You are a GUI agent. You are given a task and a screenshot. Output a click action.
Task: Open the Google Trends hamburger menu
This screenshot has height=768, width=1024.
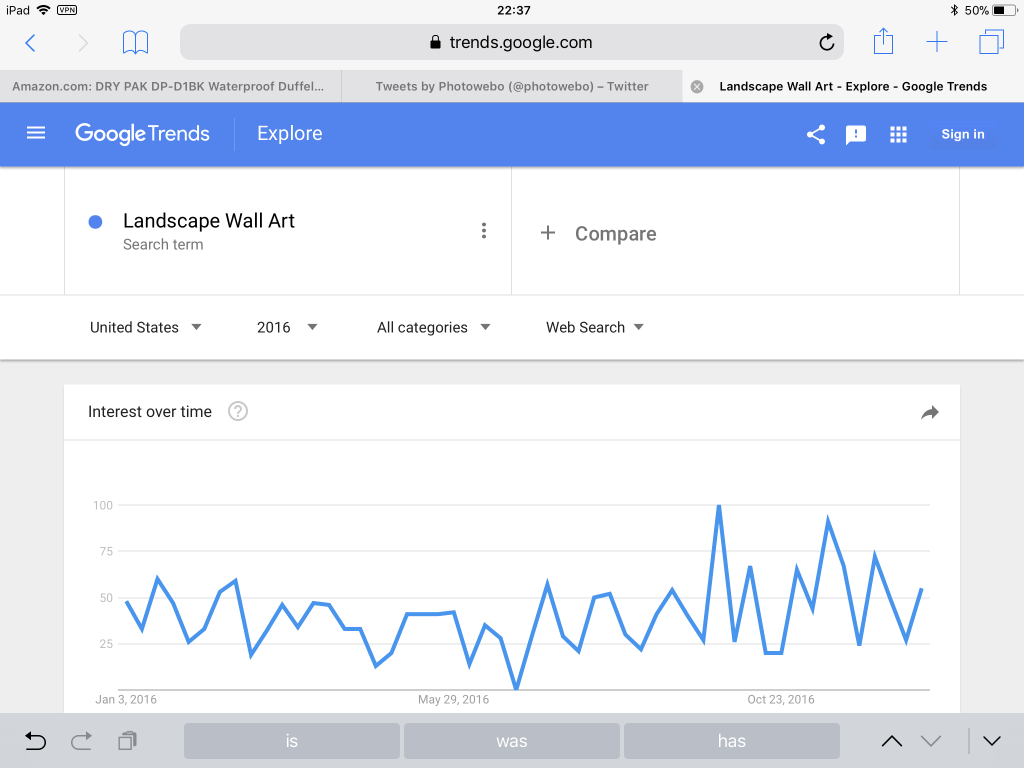(x=36, y=133)
